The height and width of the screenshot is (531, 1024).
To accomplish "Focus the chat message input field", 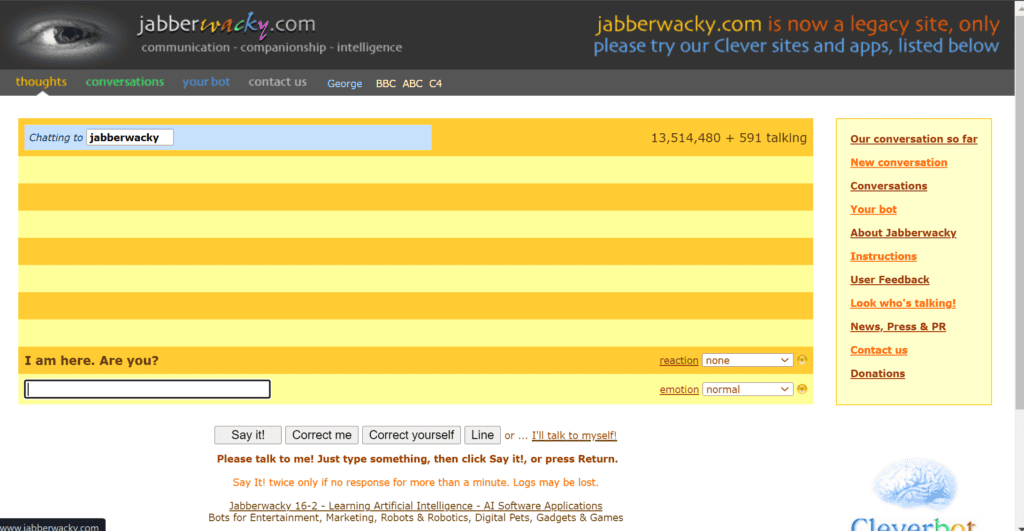I will pos(147,389).
